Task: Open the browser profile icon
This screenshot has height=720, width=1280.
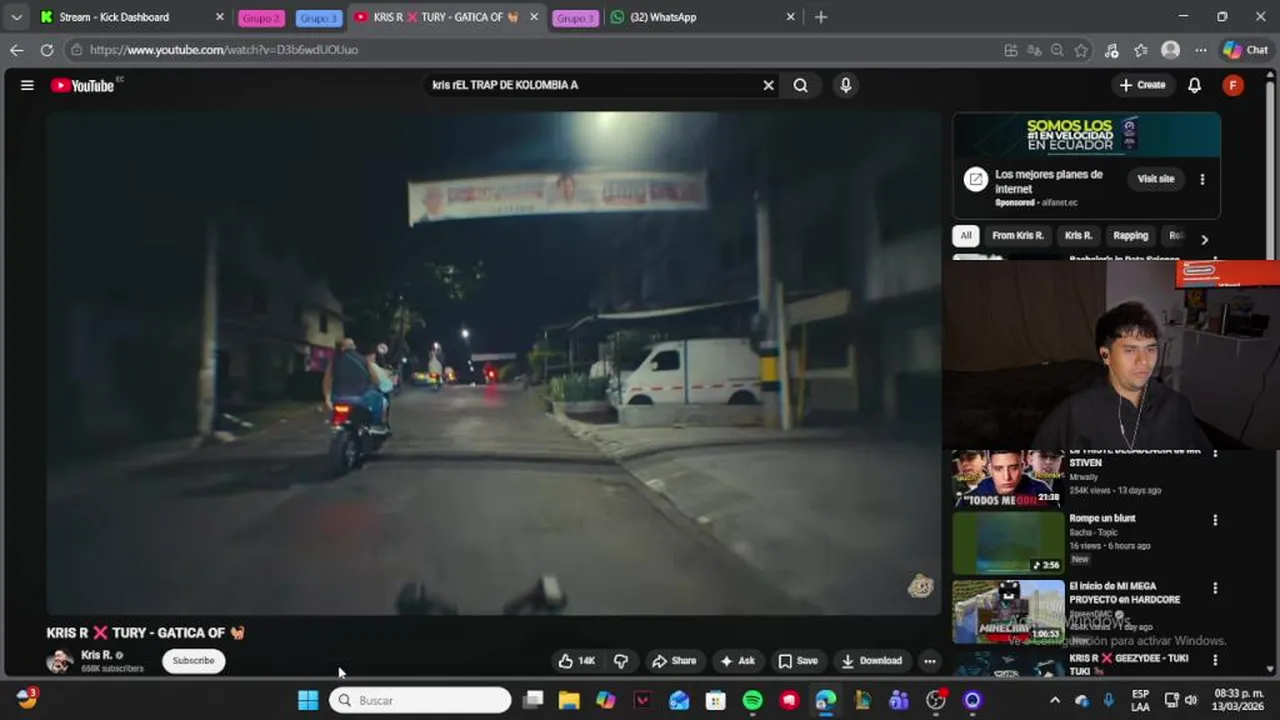Action: point(1170,50)
